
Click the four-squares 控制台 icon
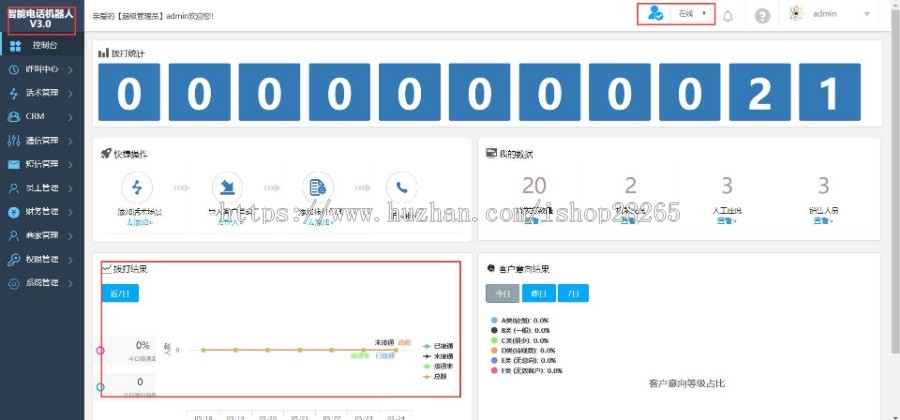pyautogui.click(x=15, y=45)
